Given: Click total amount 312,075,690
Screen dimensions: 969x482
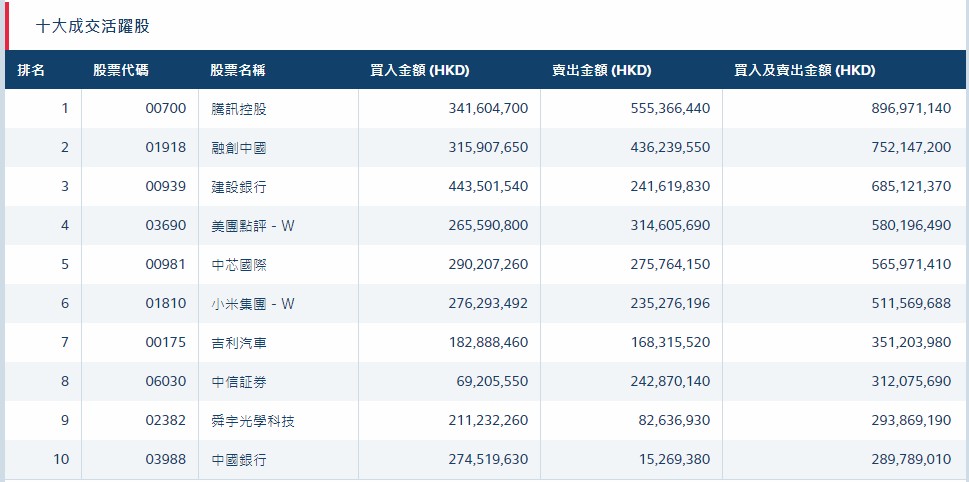Looking at the screenshot, I should click(x=912, y=381).
